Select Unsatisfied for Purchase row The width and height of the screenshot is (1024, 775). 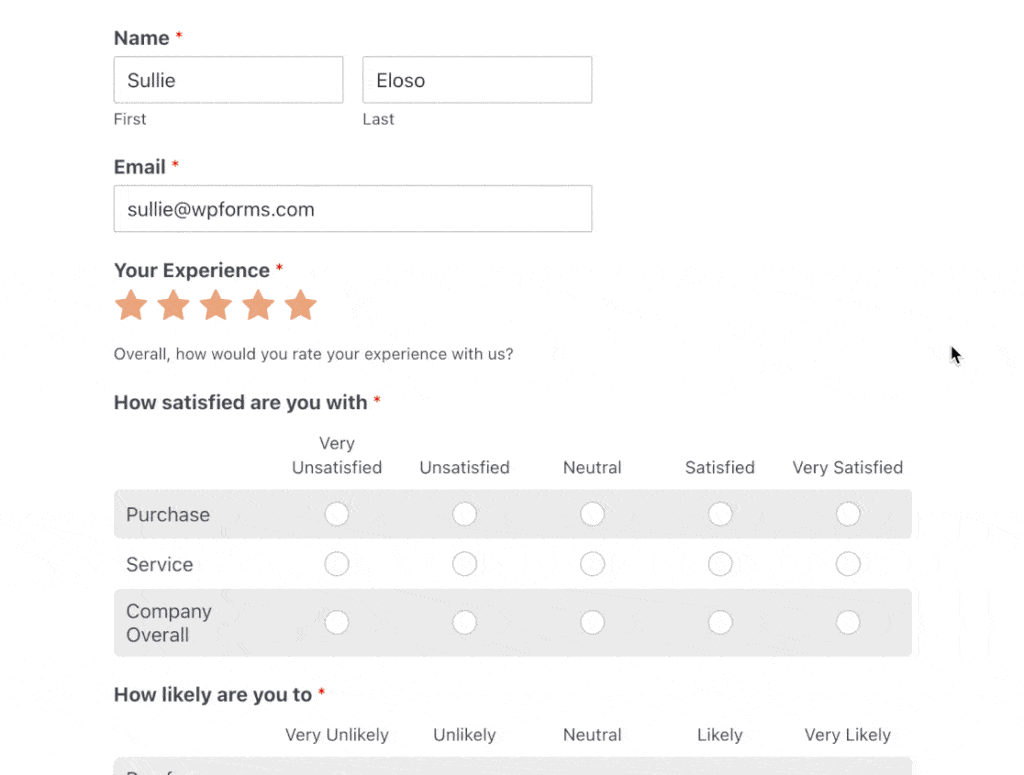pyautogui.click(x=464, y=514)
